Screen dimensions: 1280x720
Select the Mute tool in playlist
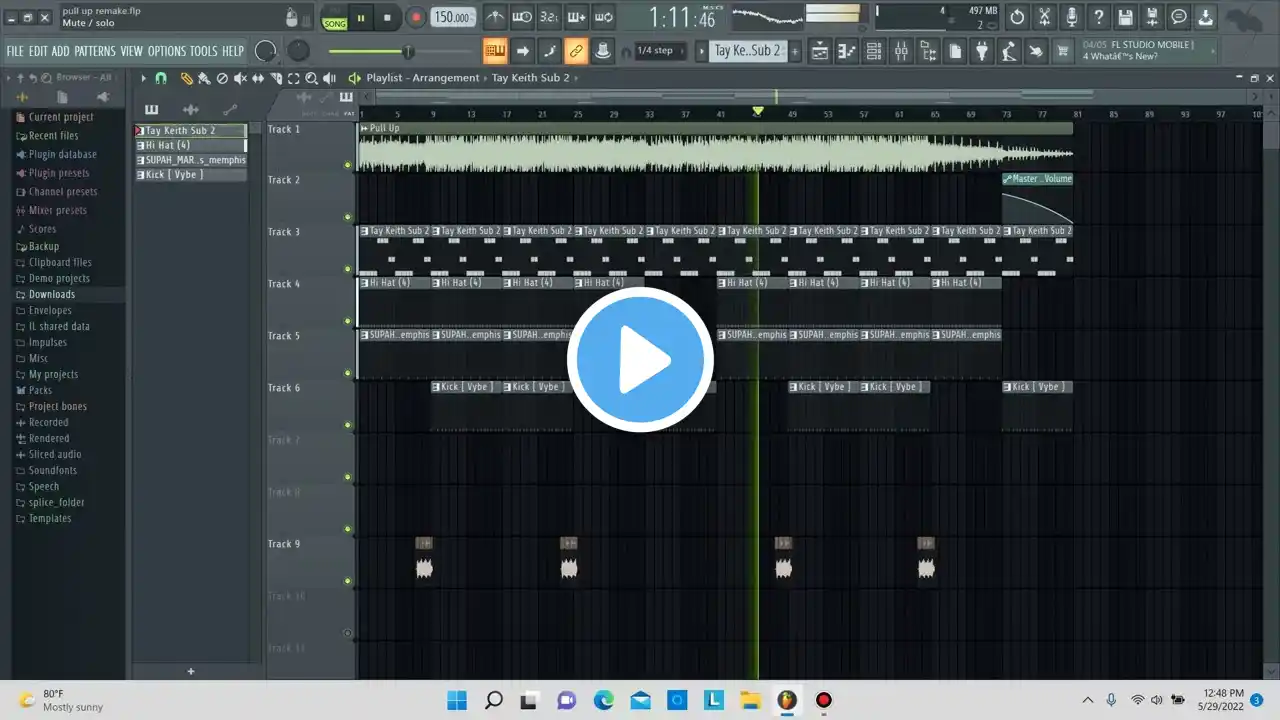coord(240,78)
